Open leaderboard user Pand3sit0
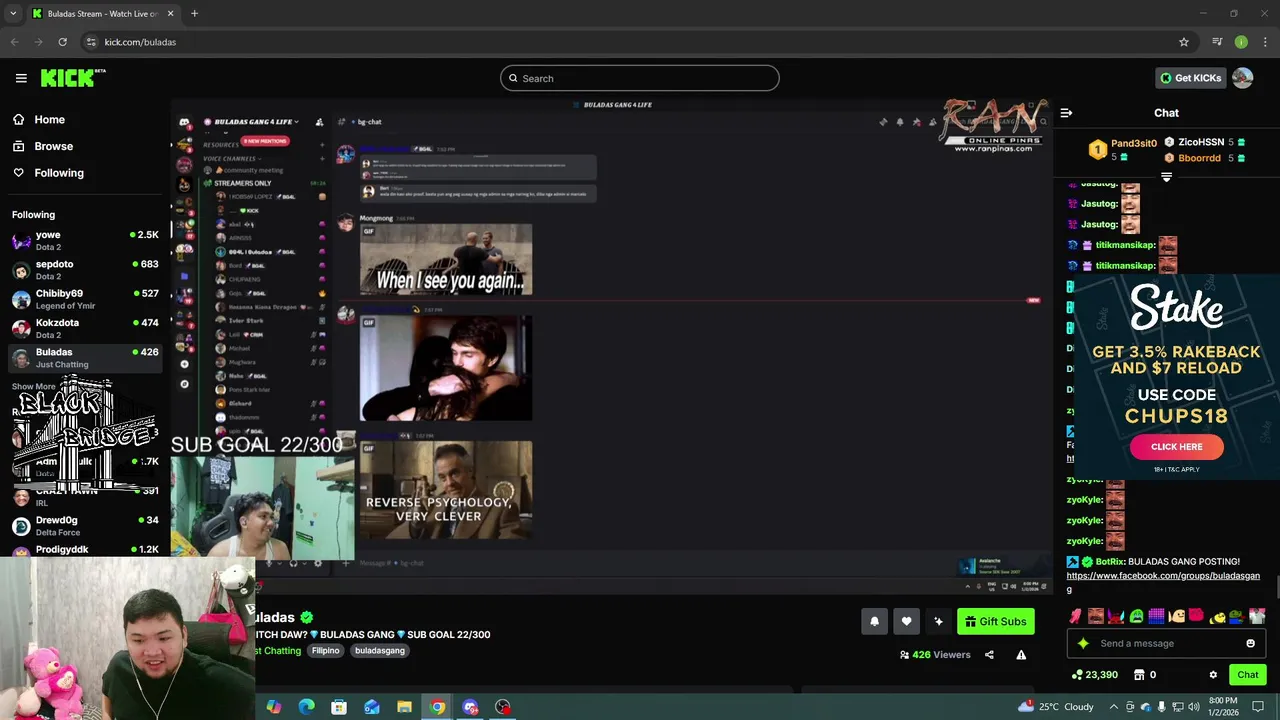 tap(1134, 144)
